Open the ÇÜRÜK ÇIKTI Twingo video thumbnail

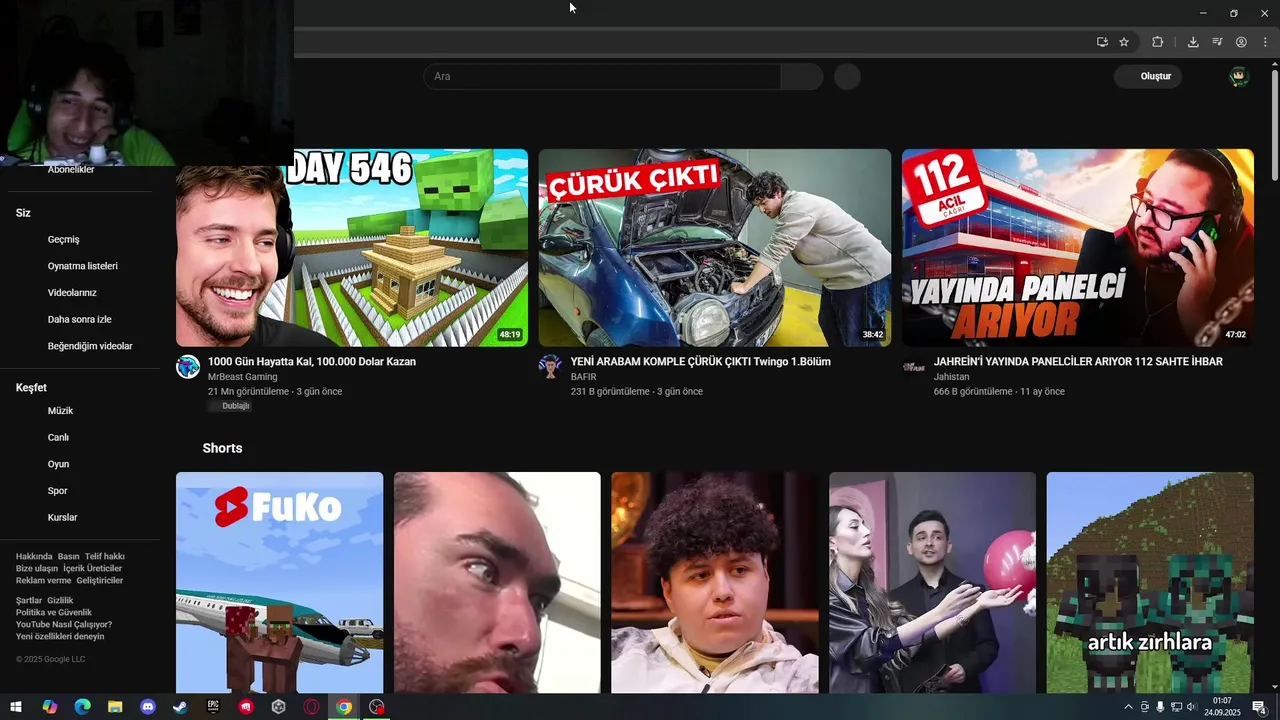tap(715, 247)
